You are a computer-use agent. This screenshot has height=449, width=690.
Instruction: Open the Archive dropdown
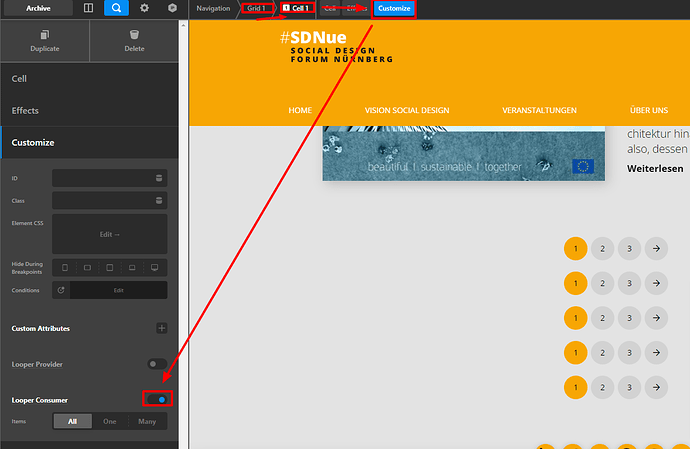click(38, 8)
